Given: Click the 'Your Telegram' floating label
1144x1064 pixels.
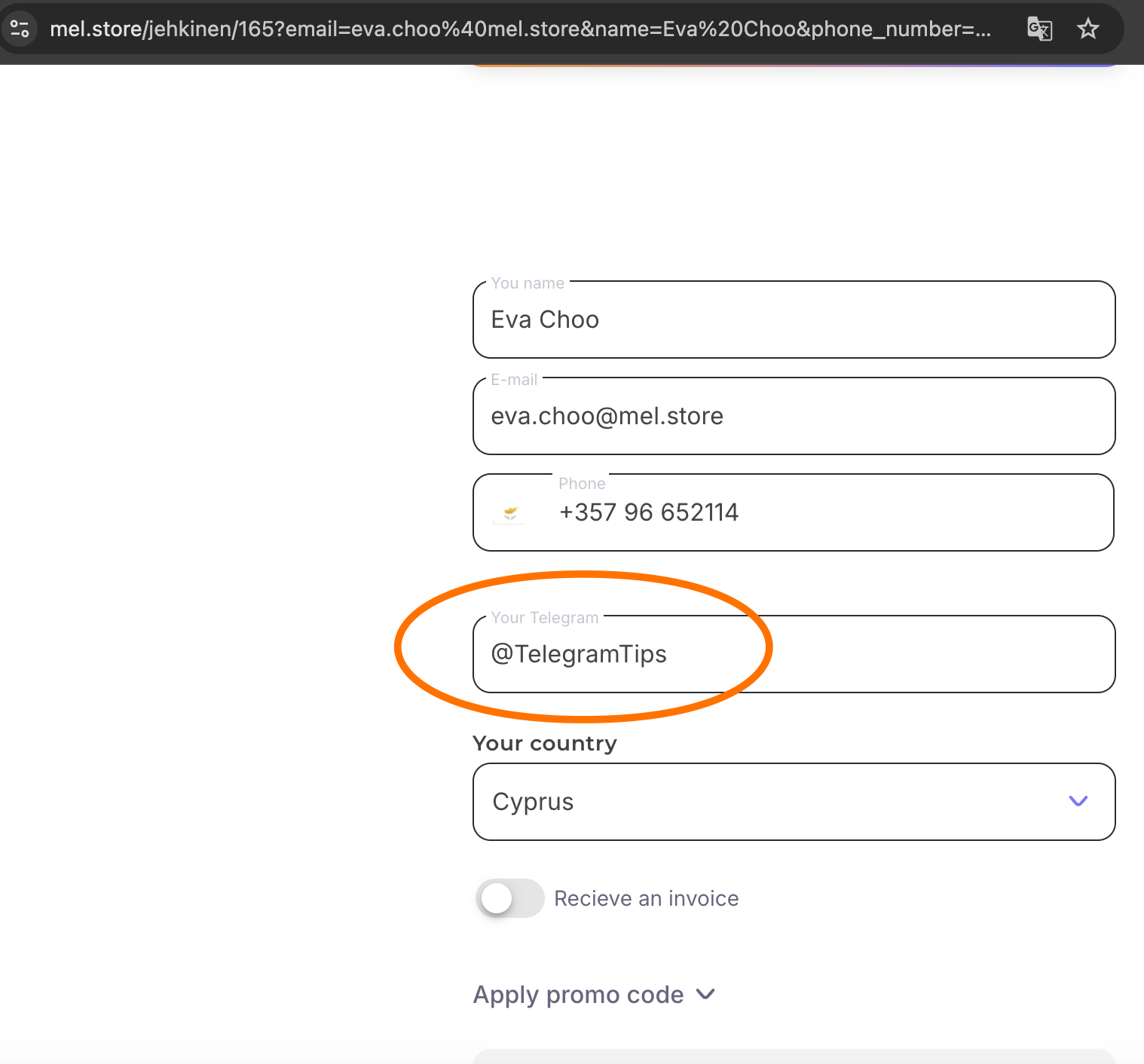Looking at the screenshot, I should tap(544, 618).
